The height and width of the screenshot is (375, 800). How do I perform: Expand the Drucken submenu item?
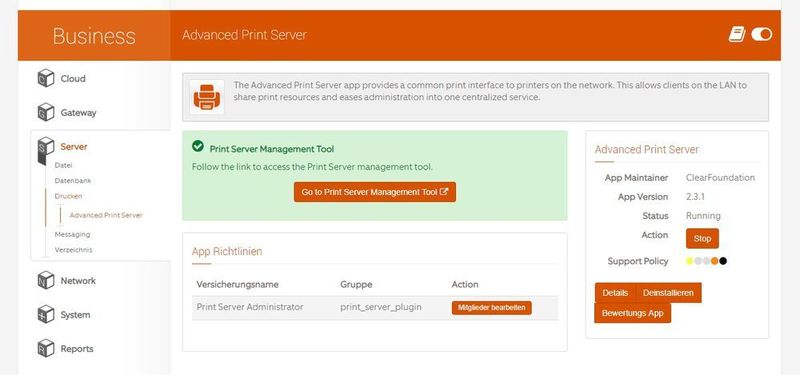point(68,196)
